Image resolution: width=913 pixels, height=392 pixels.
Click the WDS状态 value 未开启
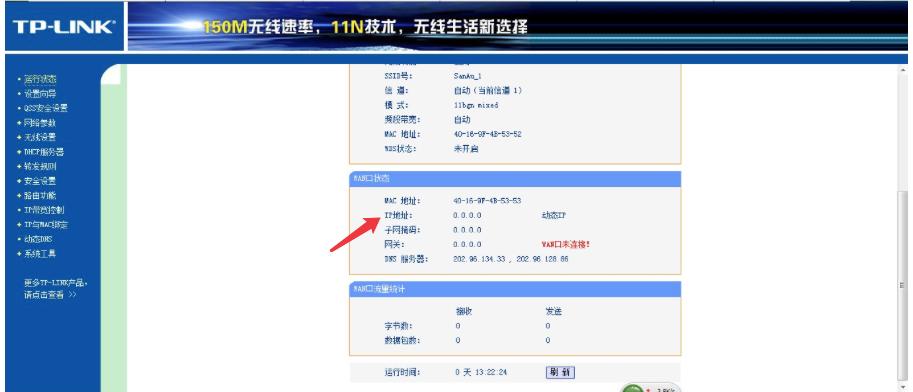click(x=466, y=149)
